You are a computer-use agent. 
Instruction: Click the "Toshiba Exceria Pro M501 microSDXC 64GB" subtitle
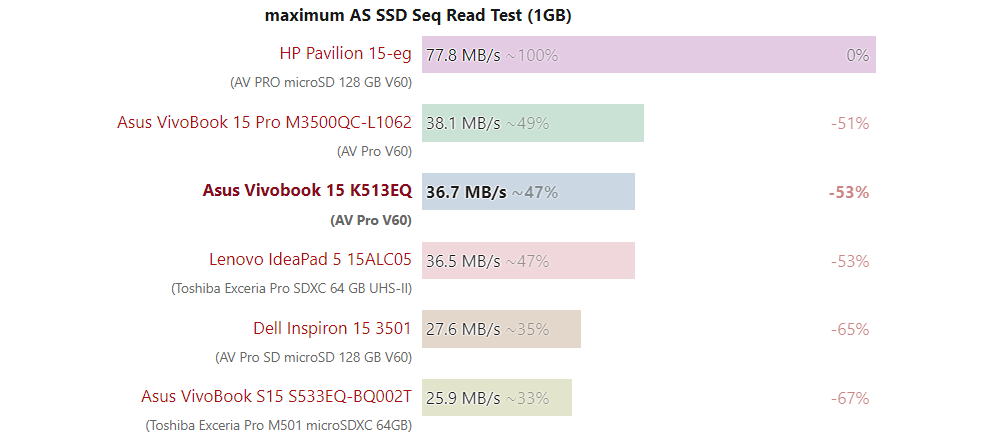pos(278,425)
